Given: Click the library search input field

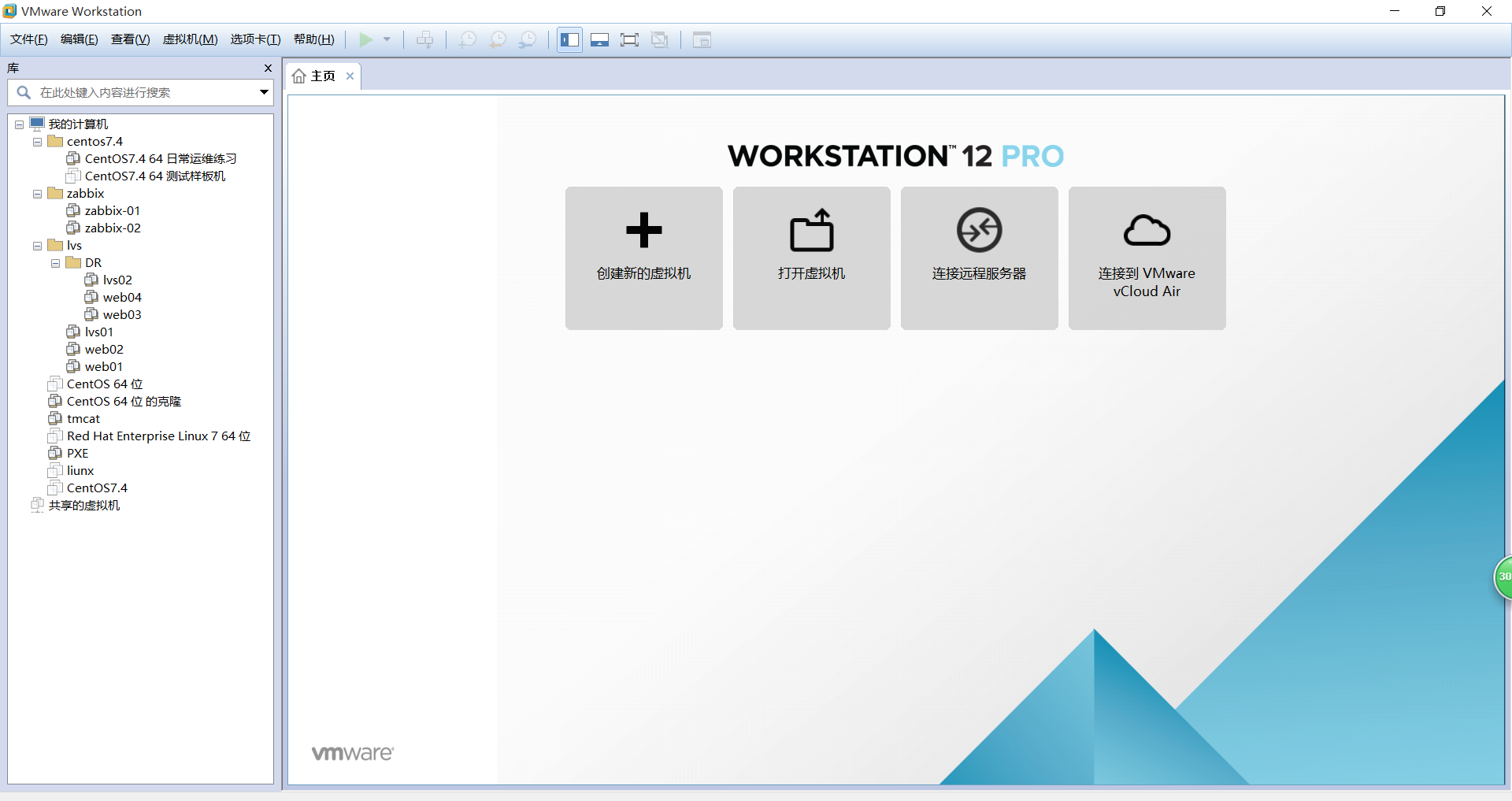Looking at the screenshot, I should click(141, 92).
